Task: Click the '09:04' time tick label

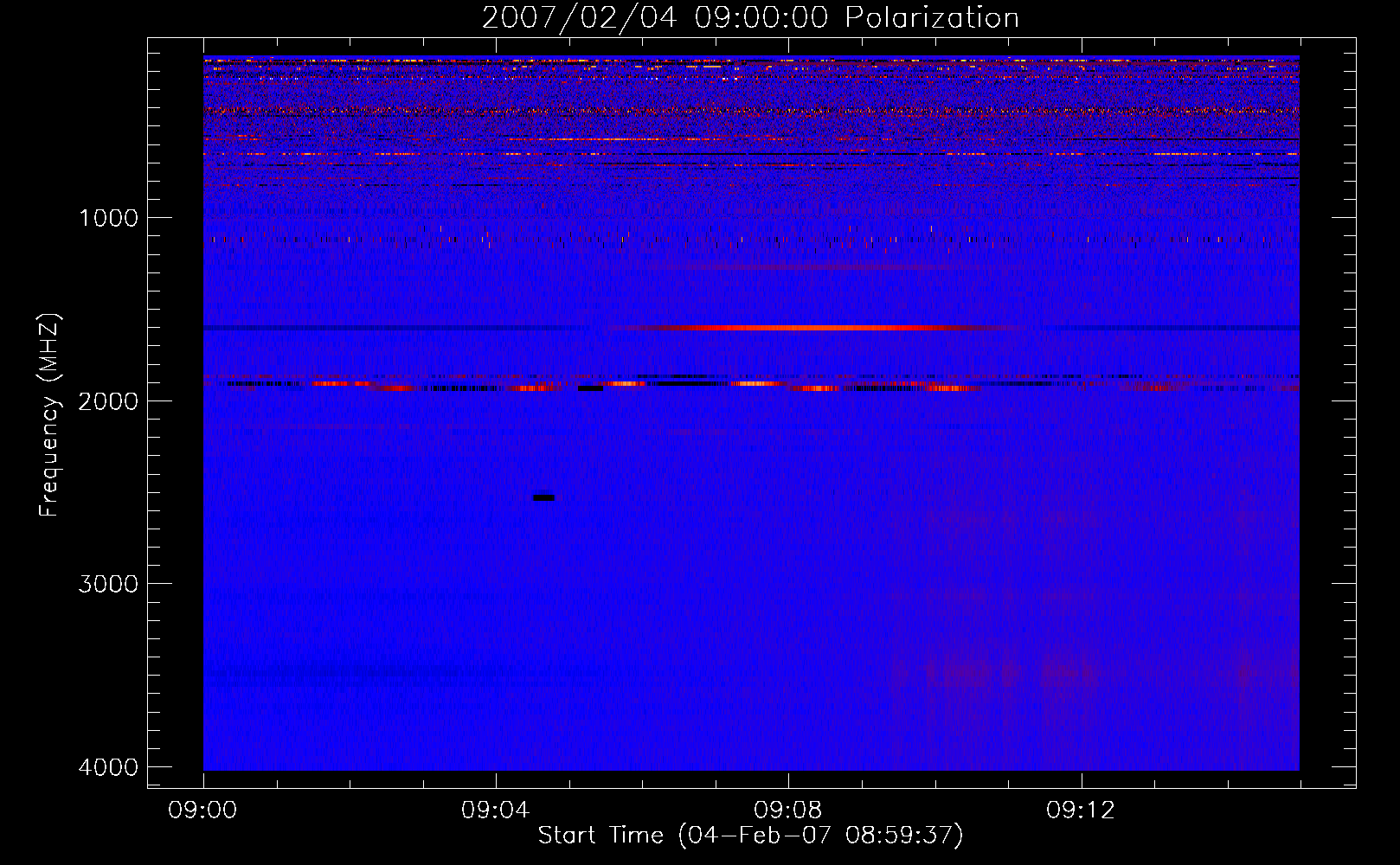Action: (x=496, y=811)
